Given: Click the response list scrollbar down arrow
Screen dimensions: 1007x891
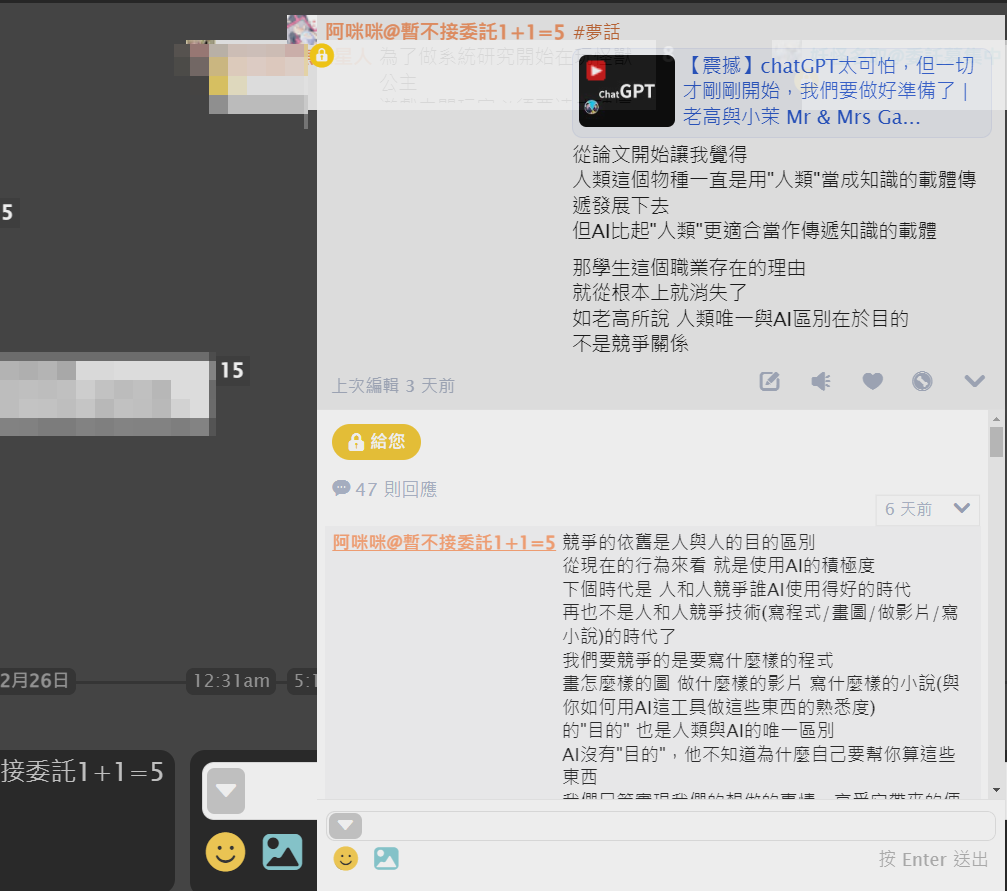Looking at the screenshot, I should (996, 790).
